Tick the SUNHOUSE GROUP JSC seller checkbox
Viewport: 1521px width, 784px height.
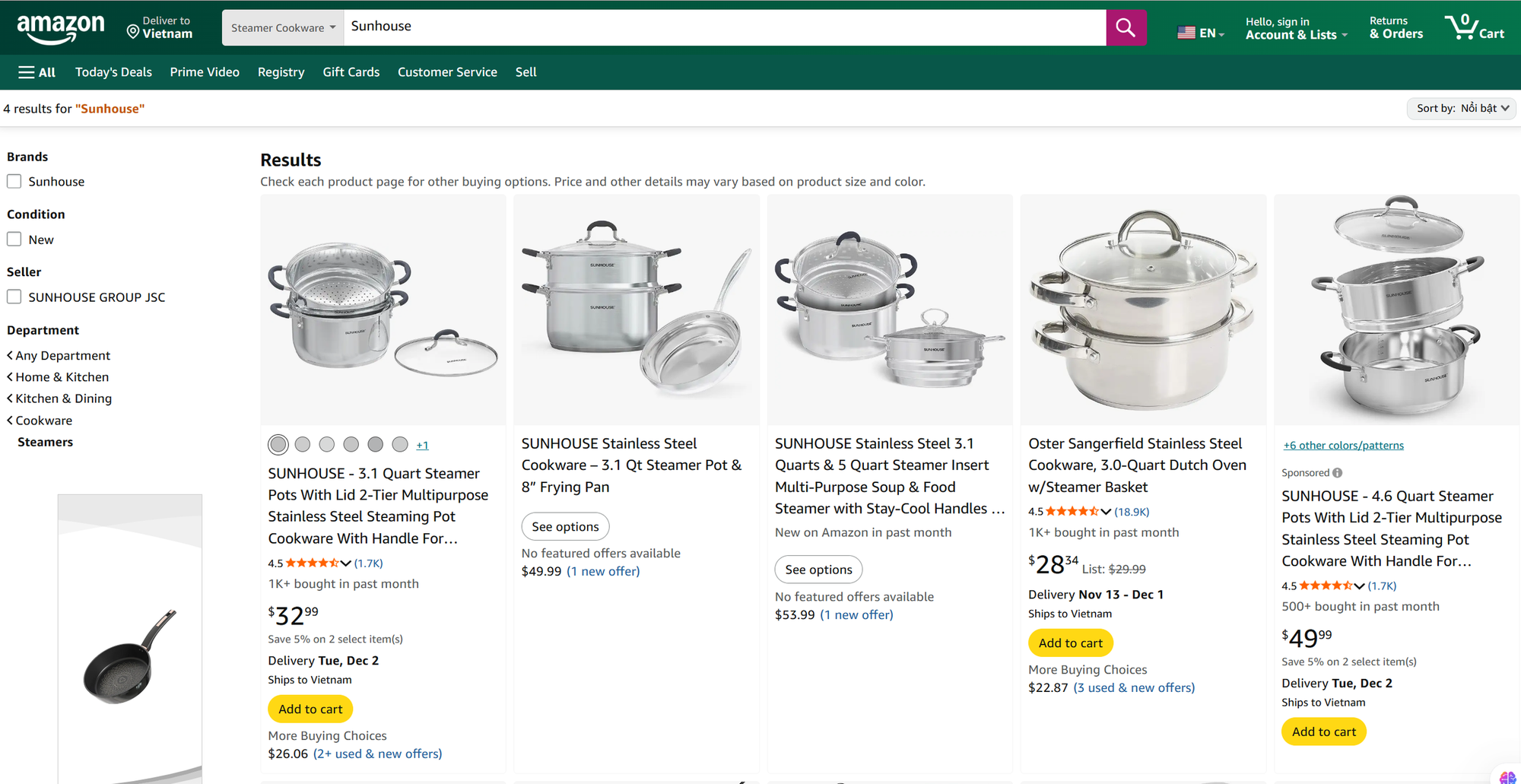14,297
